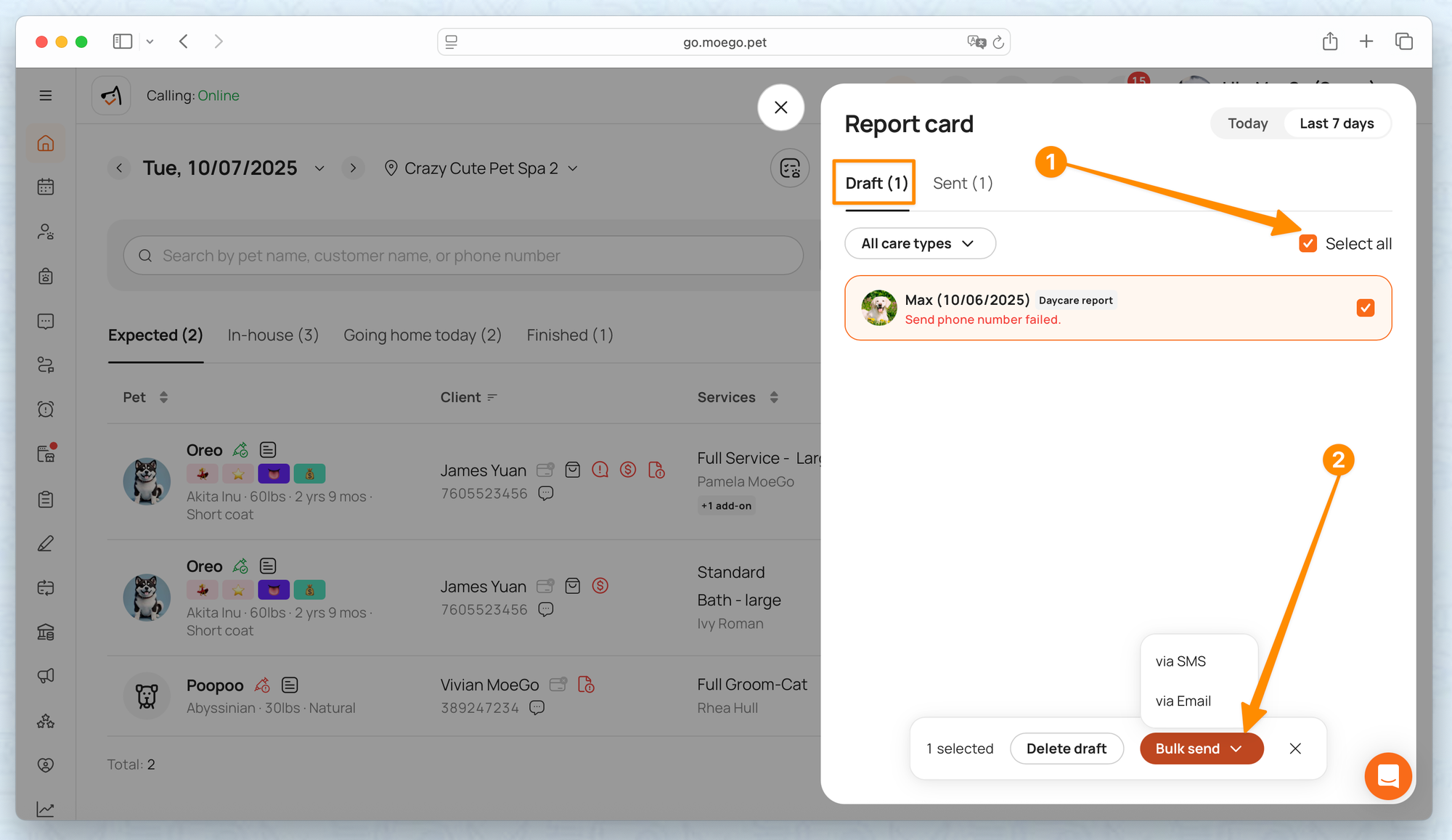Open the reports chart icon in sidebar
This screenshot has height=840, width=1452.
pos(46,809)
